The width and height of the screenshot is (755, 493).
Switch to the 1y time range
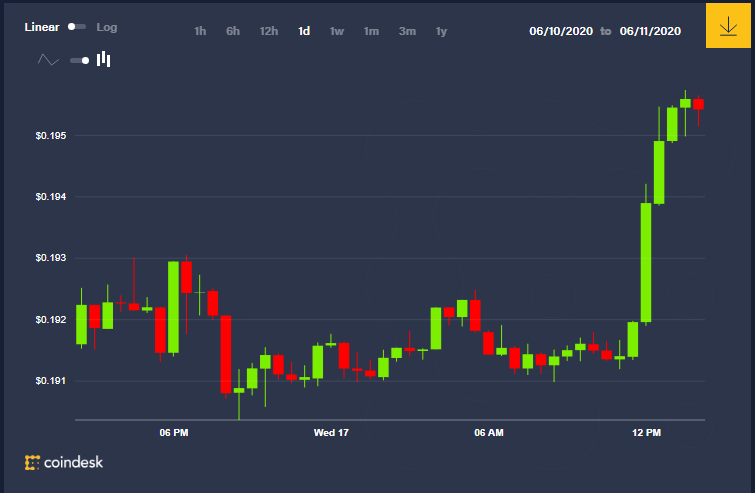(x=442, y=31)
